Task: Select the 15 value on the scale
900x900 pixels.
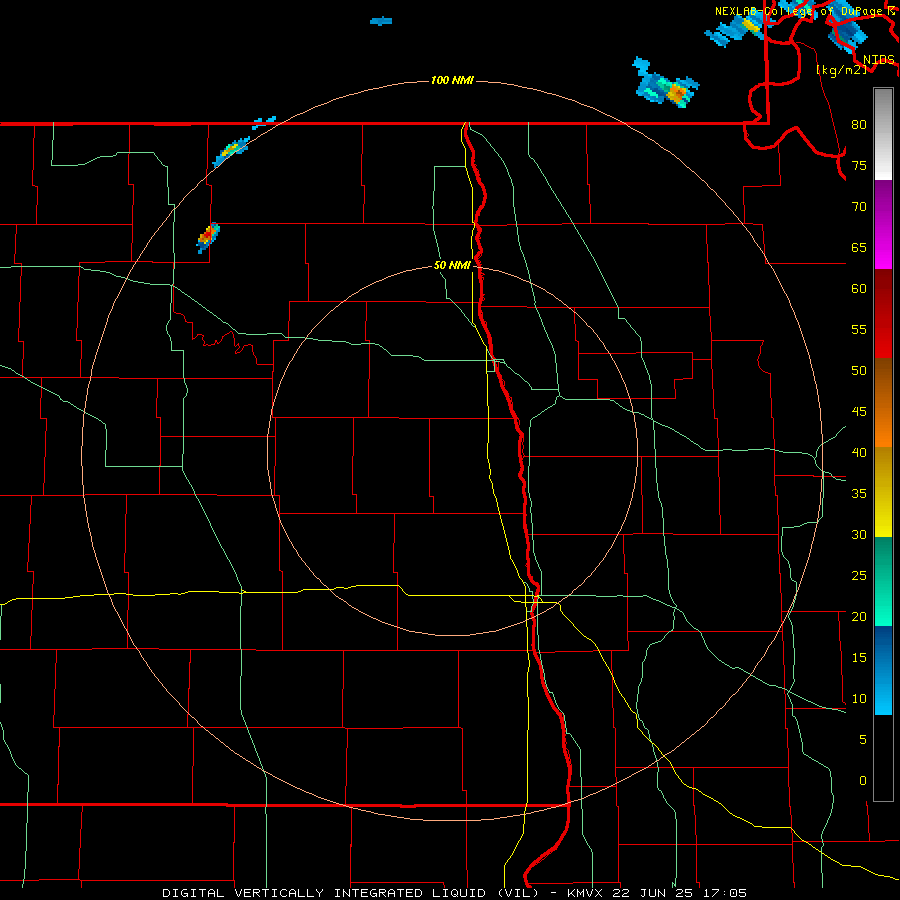Action: click(x=859, y=658)
